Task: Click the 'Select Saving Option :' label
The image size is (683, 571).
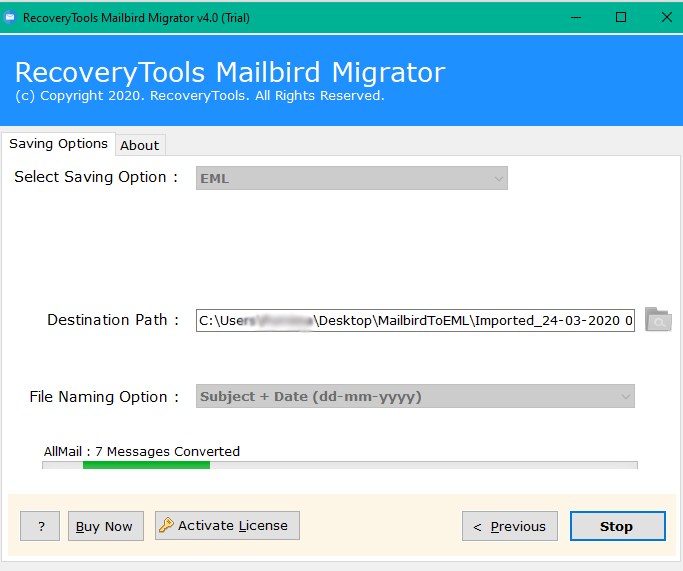Action: pos(96,177)
